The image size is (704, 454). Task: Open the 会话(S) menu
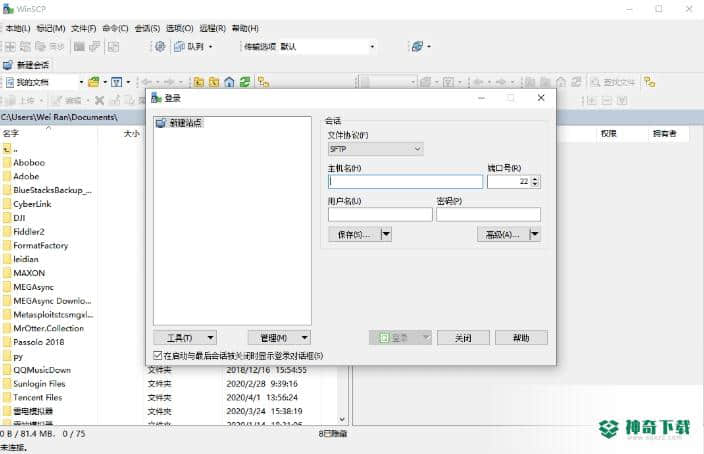point(147,28)
